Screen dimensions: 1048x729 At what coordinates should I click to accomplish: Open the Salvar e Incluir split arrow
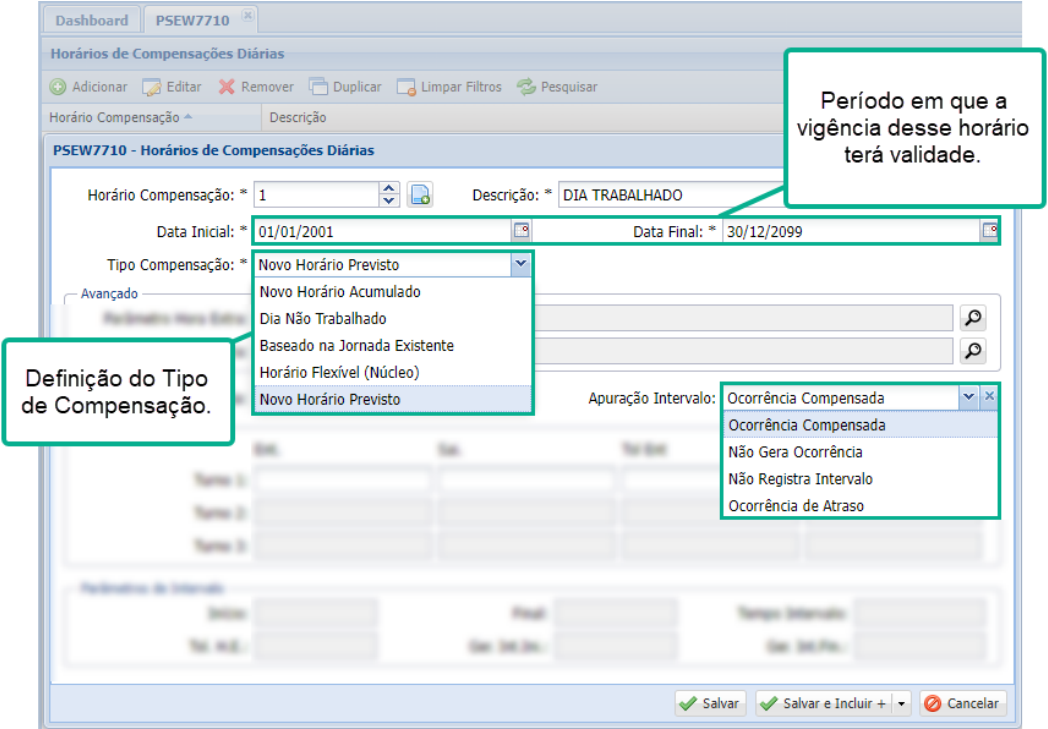click(x=901, y=704)
